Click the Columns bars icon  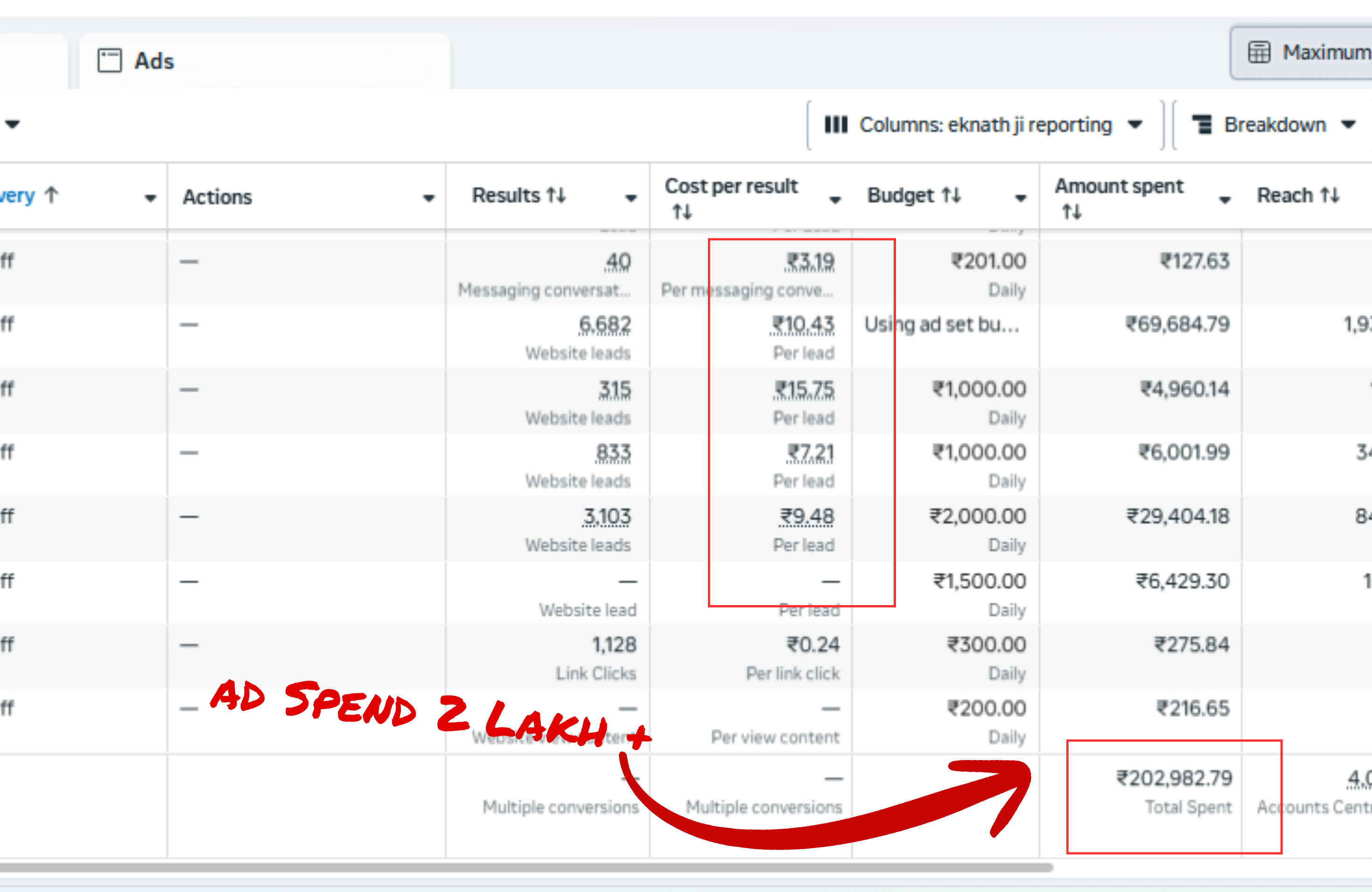tap(836, 125)
